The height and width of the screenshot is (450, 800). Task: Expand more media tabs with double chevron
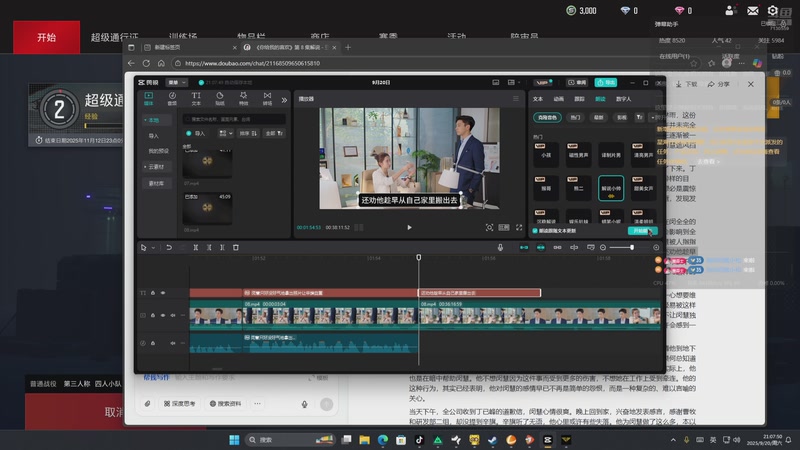(285, 99)
